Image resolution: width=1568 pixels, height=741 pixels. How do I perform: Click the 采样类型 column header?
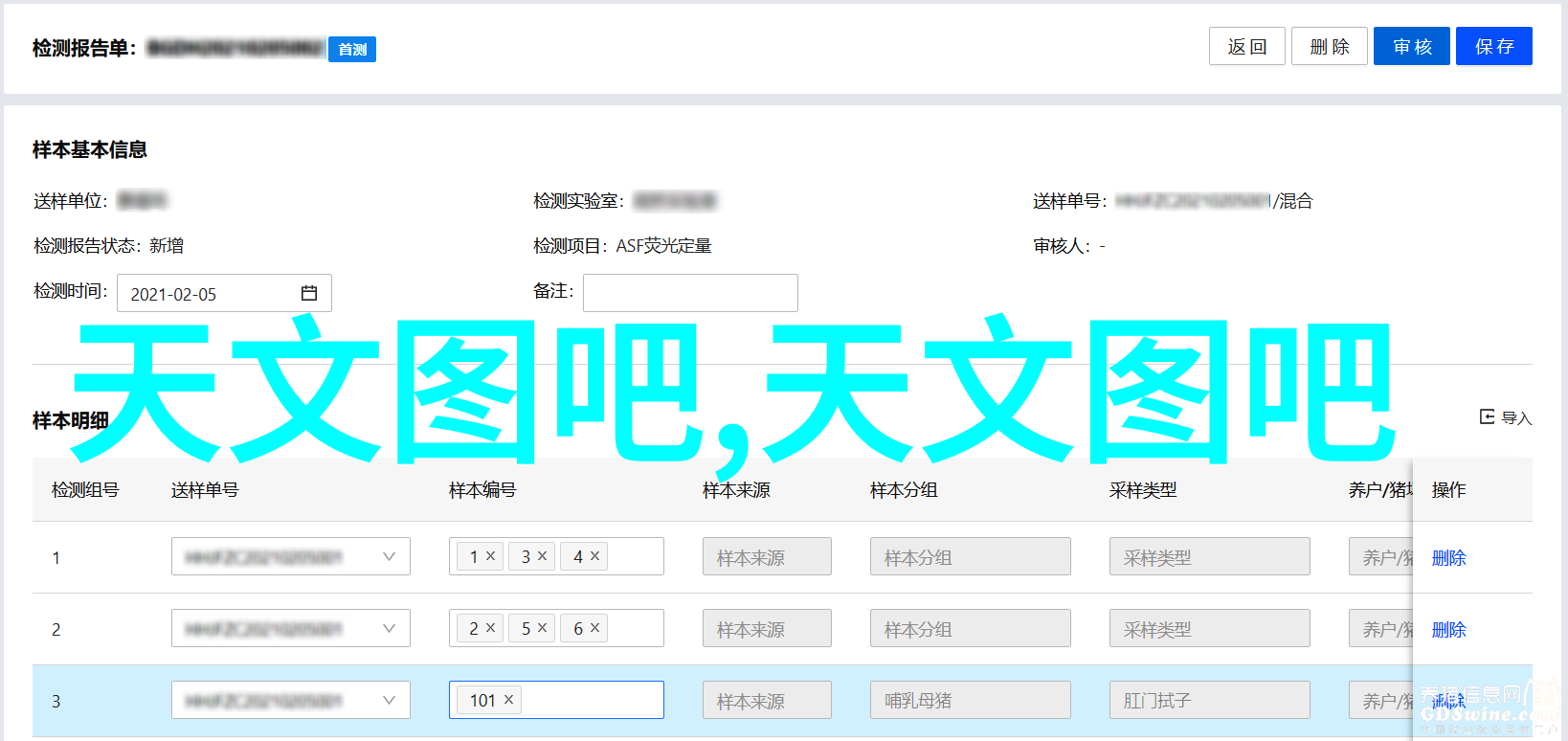1143,489
